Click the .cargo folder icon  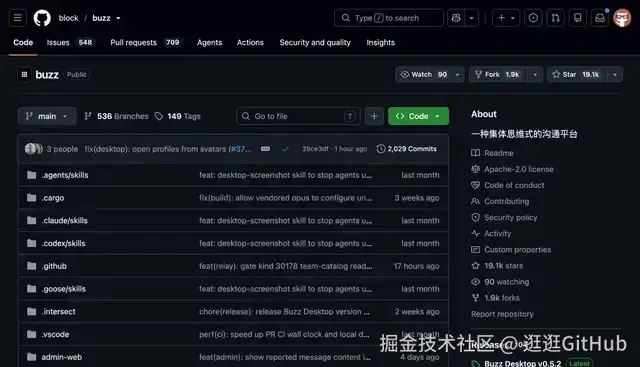[x=31, y=198]
